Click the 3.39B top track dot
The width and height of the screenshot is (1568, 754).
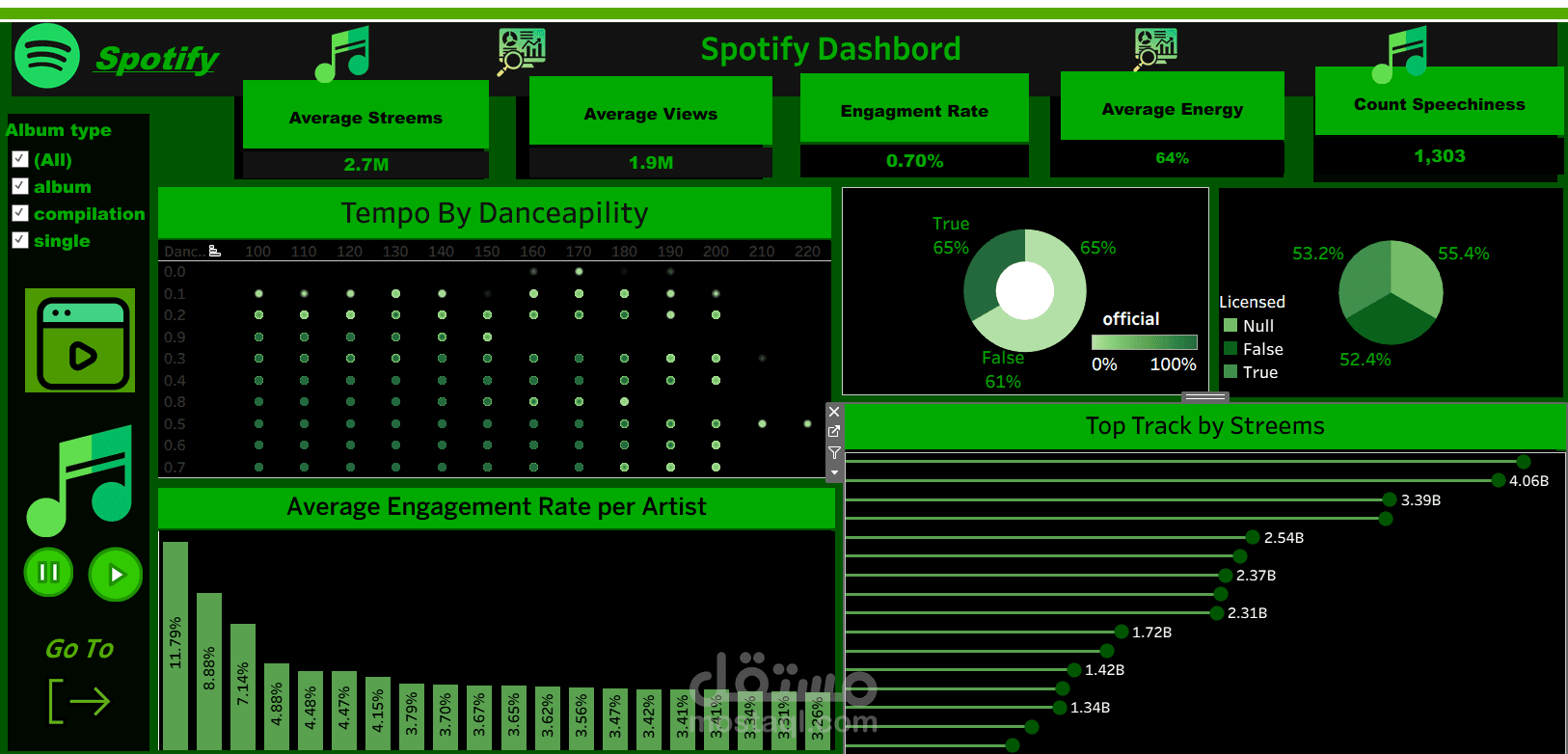tap(1390, 499)
